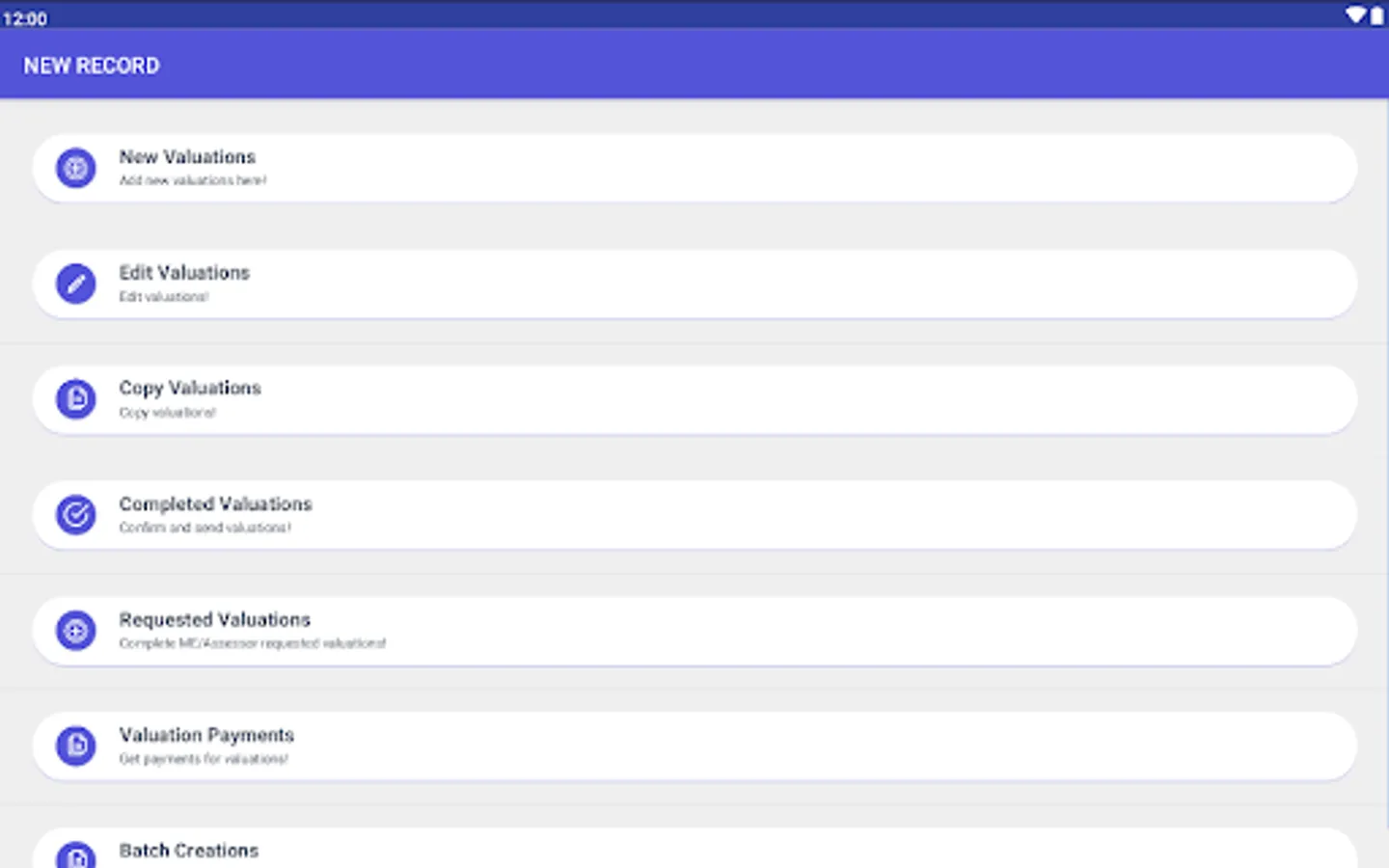
Task: Click 'Confirm and send valuations!' subtitle
Action: [204, 528]
